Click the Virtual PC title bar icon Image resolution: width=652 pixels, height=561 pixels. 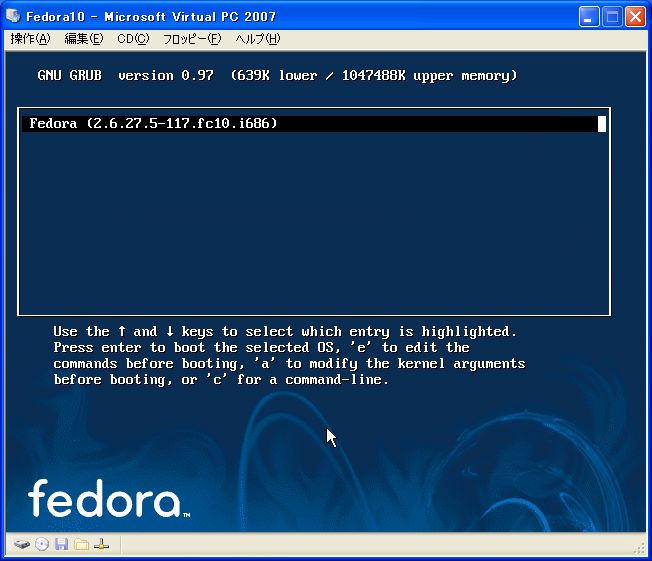(x=13, y=16)
